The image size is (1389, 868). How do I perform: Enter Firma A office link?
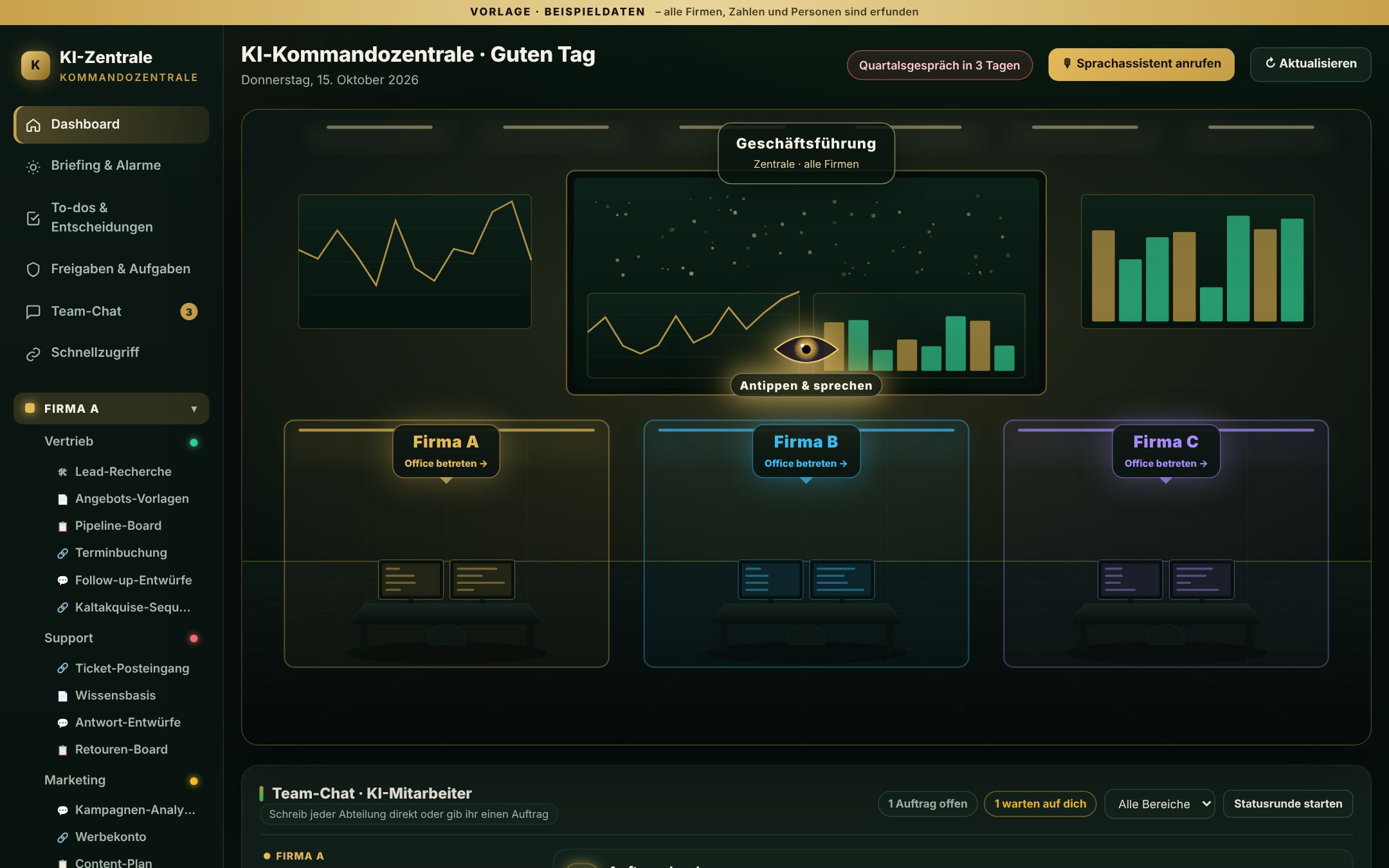446,464
